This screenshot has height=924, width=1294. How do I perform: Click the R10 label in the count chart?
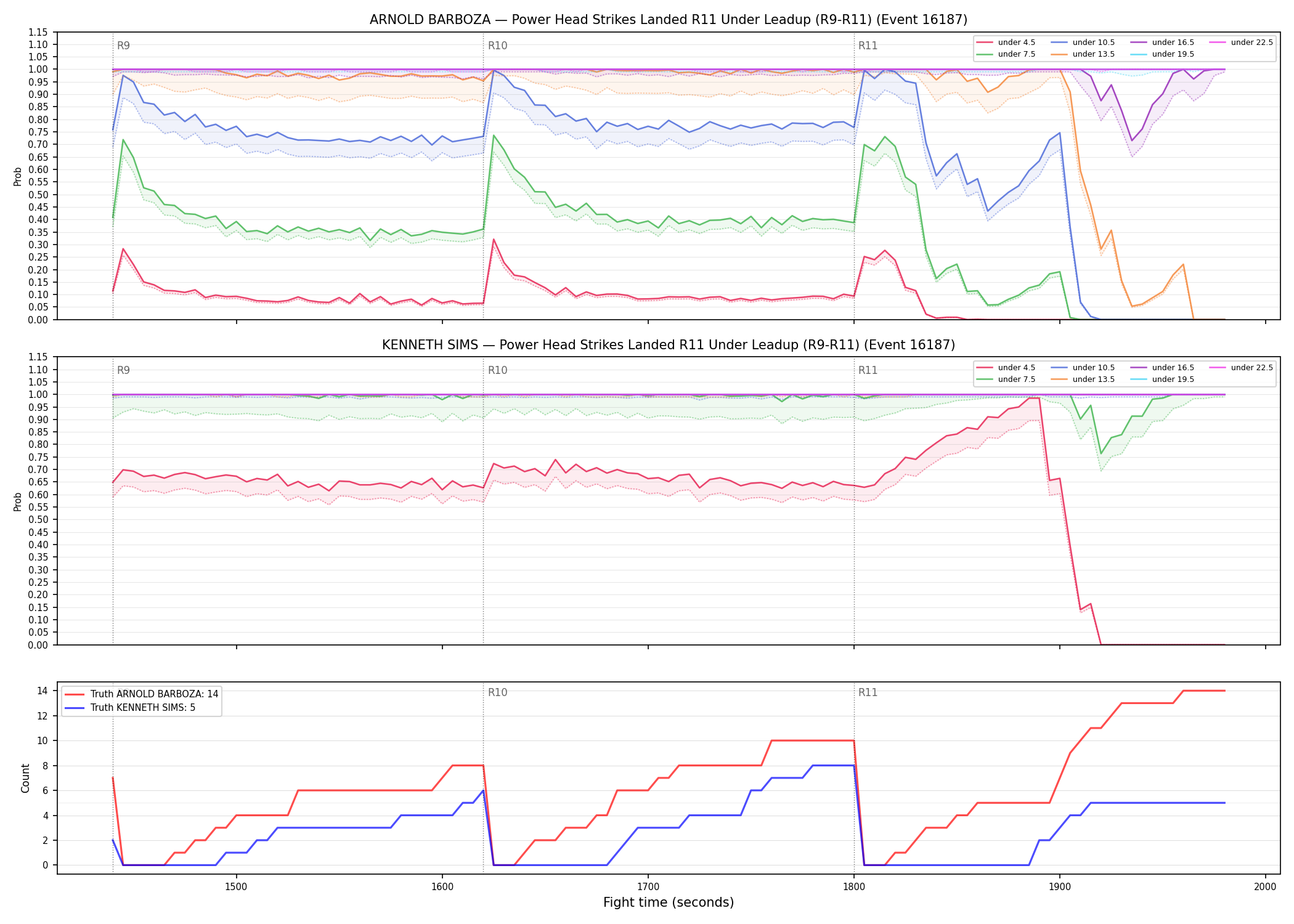coord(497,692)
